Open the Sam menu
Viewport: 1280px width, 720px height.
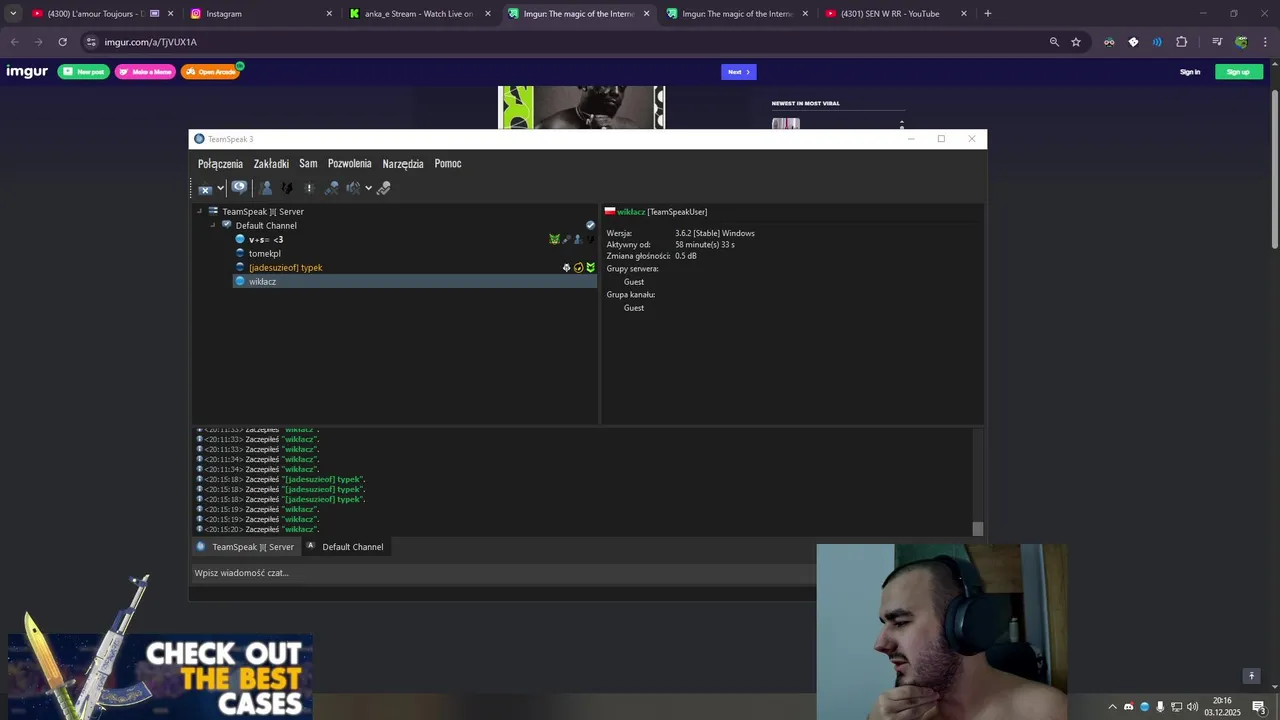pyautogui.click(x=308, y=164)
